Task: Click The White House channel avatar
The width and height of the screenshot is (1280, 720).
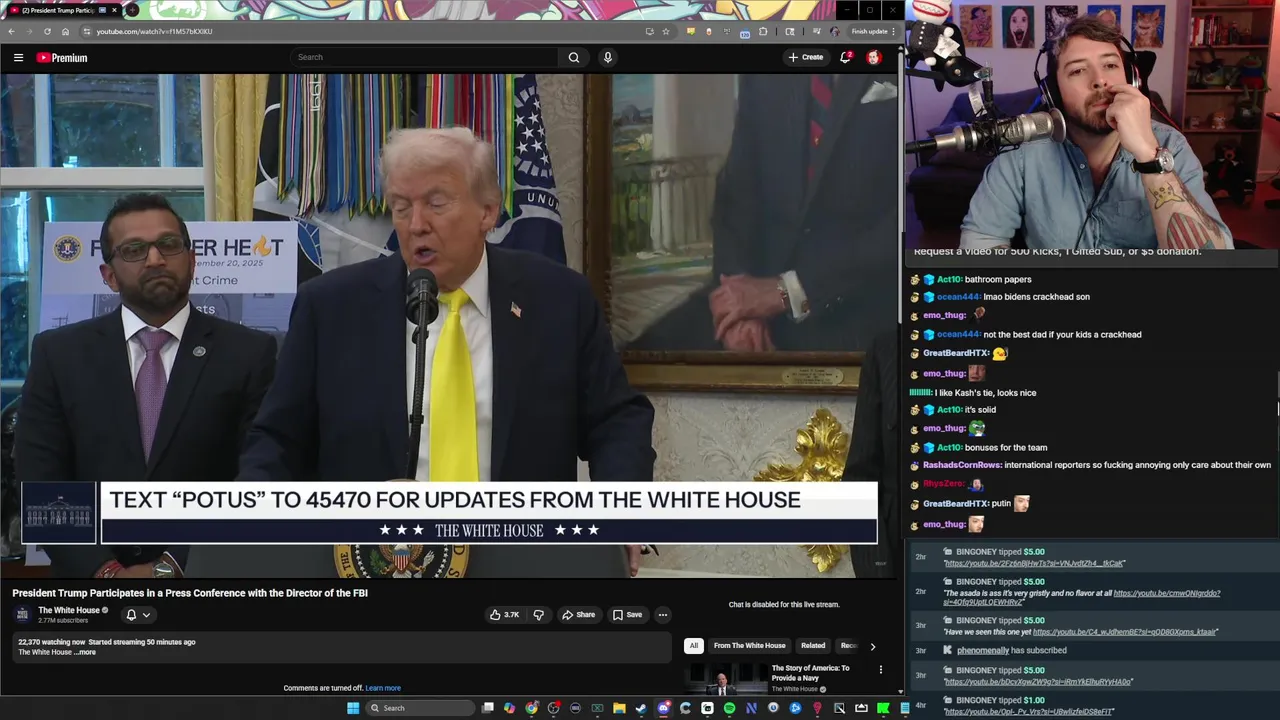Action: coord(22,614)
